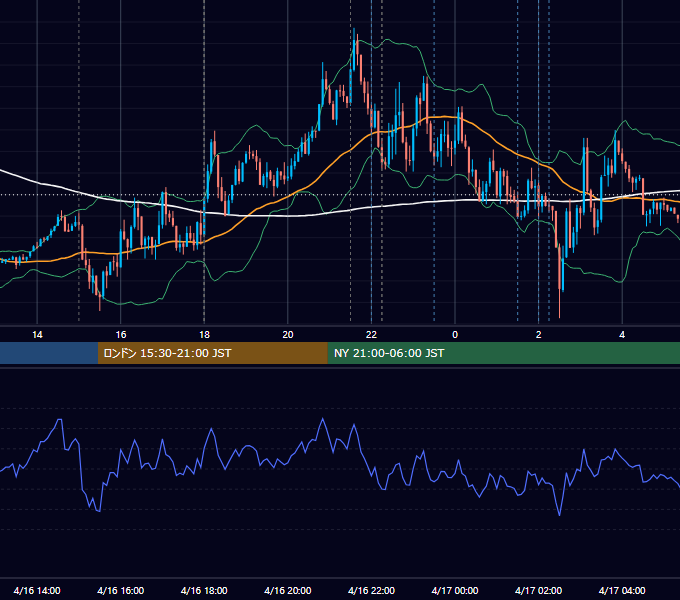Click the 4/17 02:00 date label
Image resolution: width=680 pixels, height=600 pixels.
[538, 590]
